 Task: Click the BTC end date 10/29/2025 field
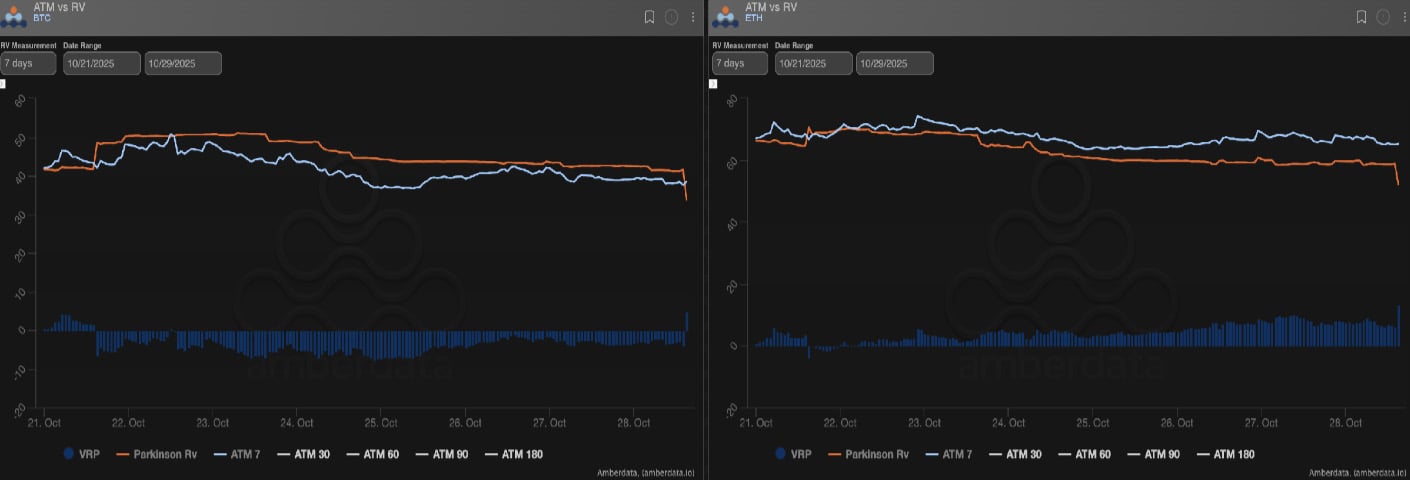[x=183, y=63]
